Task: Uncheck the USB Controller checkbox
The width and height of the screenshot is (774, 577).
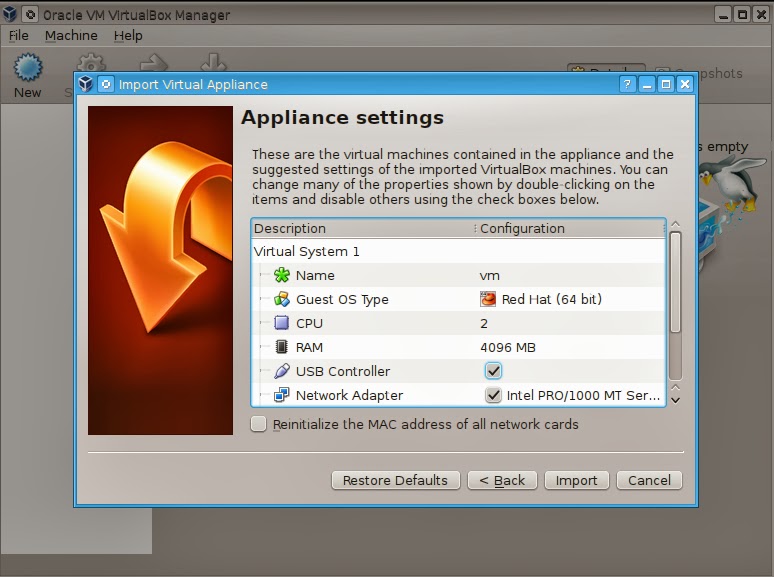Action: tap(493, 371)
